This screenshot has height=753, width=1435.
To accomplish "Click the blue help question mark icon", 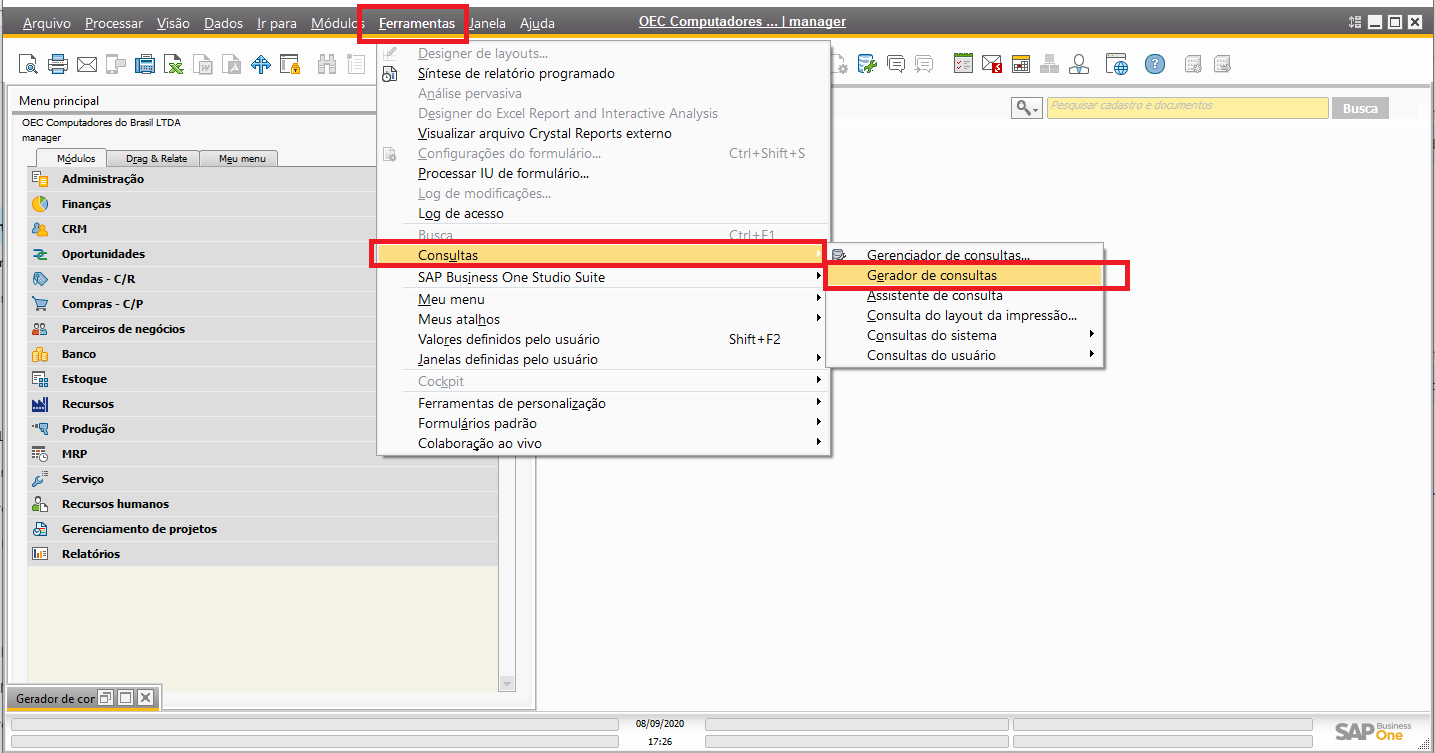I will point(1155,65).
